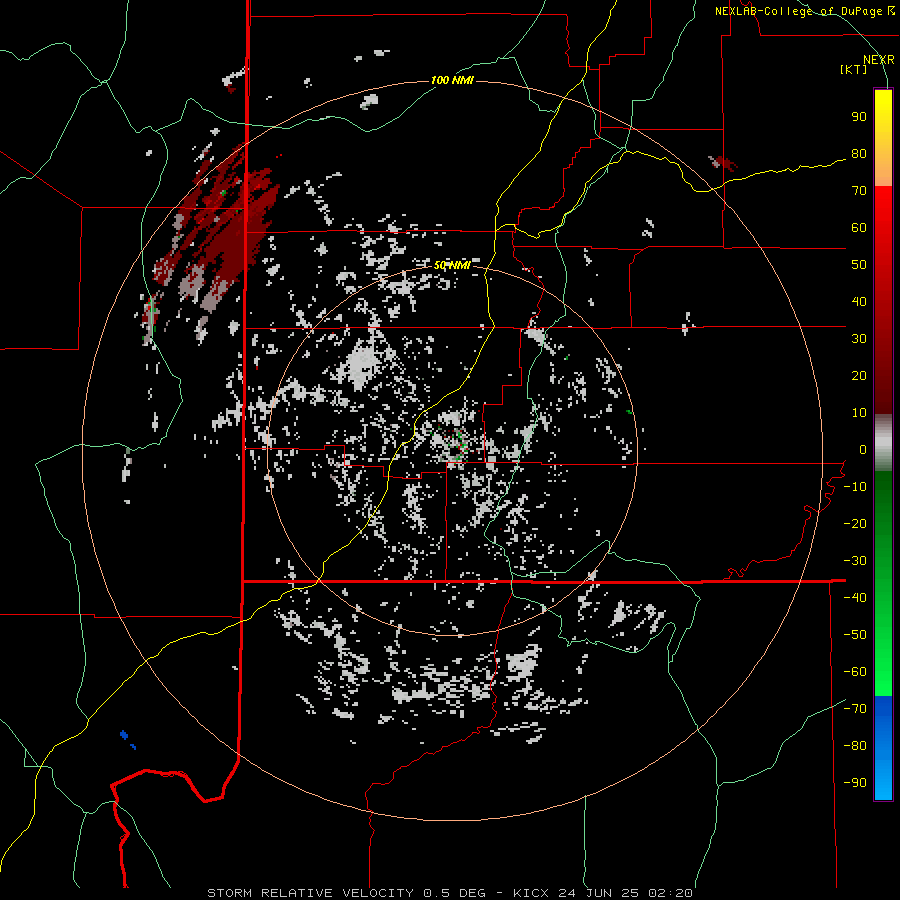900x900 pixels.
Task: Click the -90 value on the velocity scale
Action: (x=855, y=783)
